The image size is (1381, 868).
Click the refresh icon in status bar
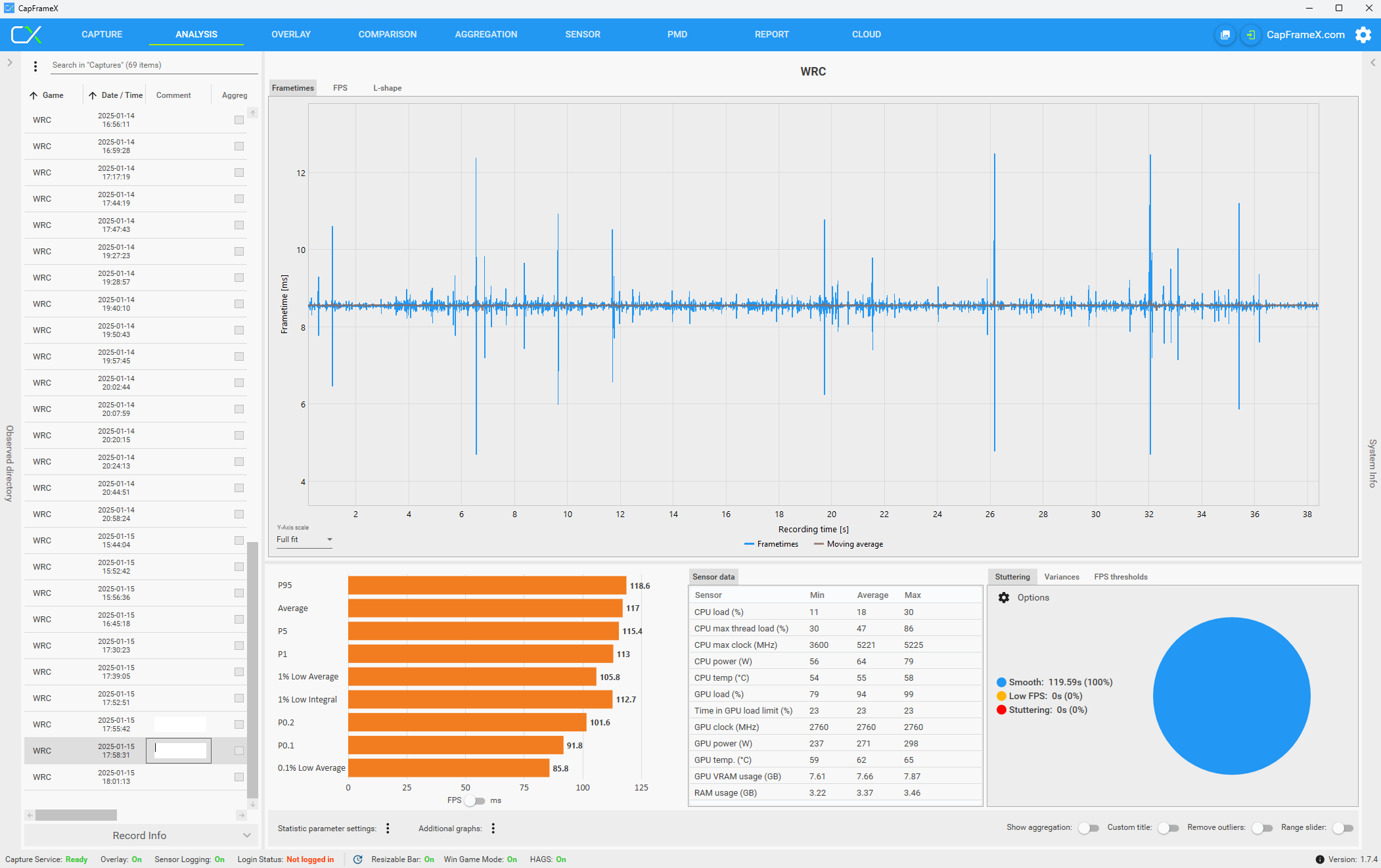coord(358,859)
